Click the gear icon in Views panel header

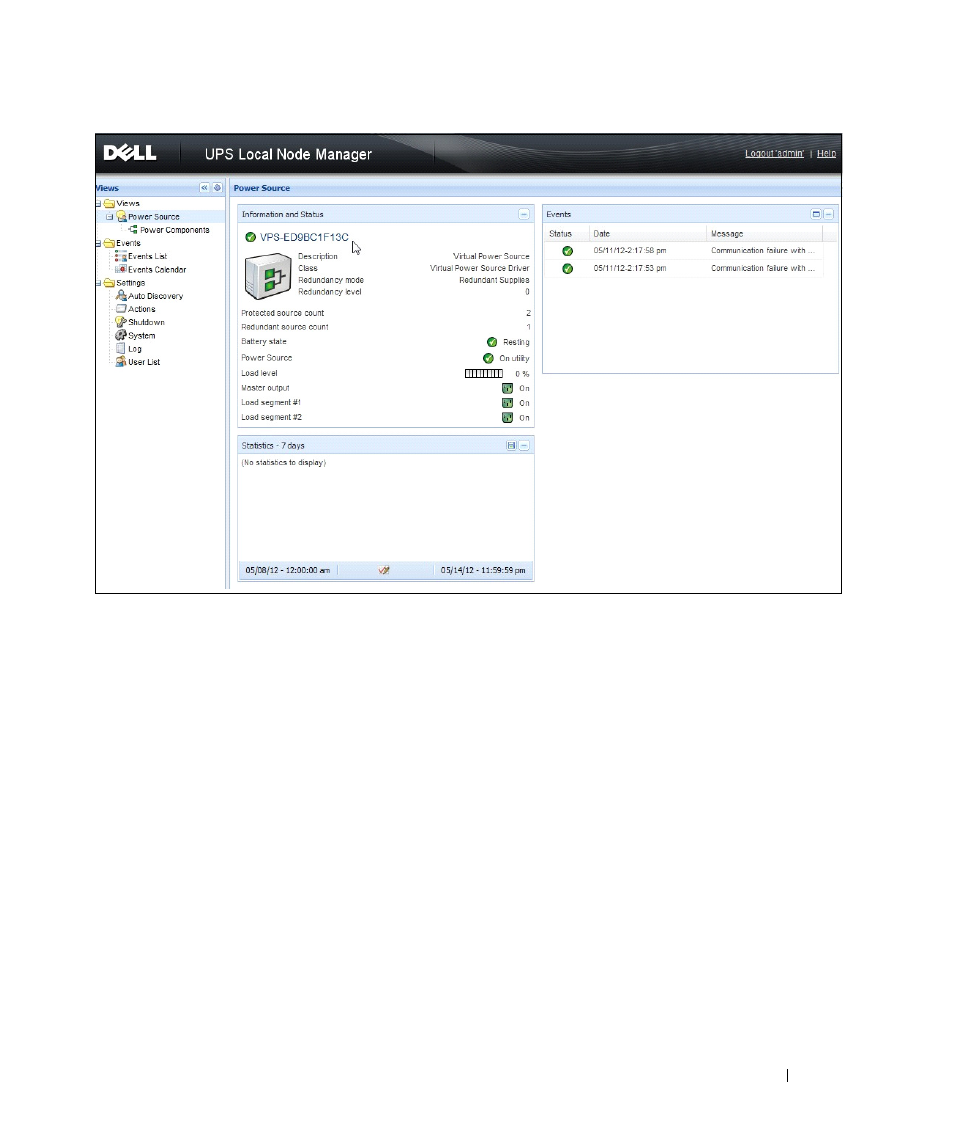(217, 188)
